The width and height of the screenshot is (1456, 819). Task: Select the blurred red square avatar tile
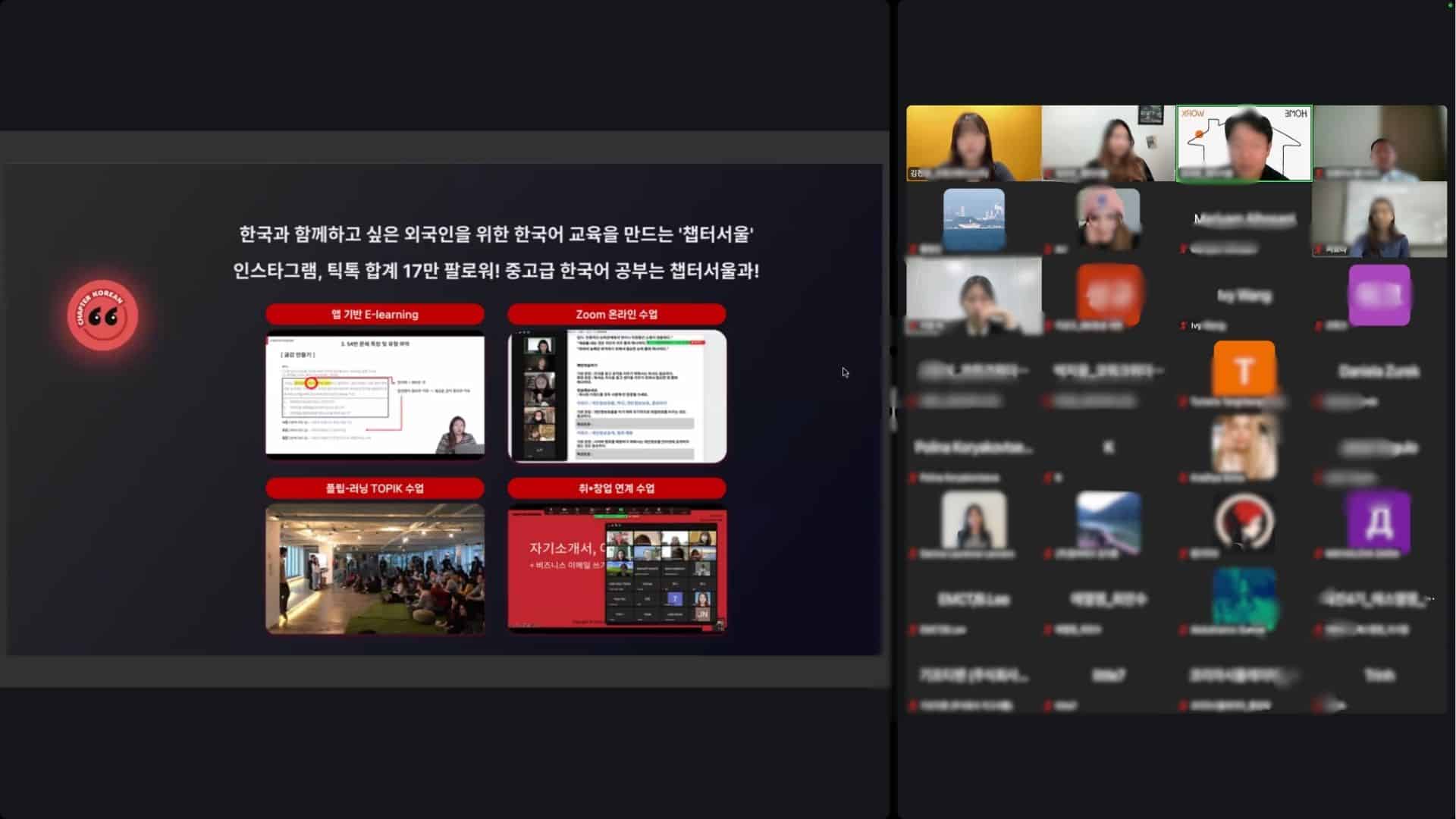point(1109,295)
